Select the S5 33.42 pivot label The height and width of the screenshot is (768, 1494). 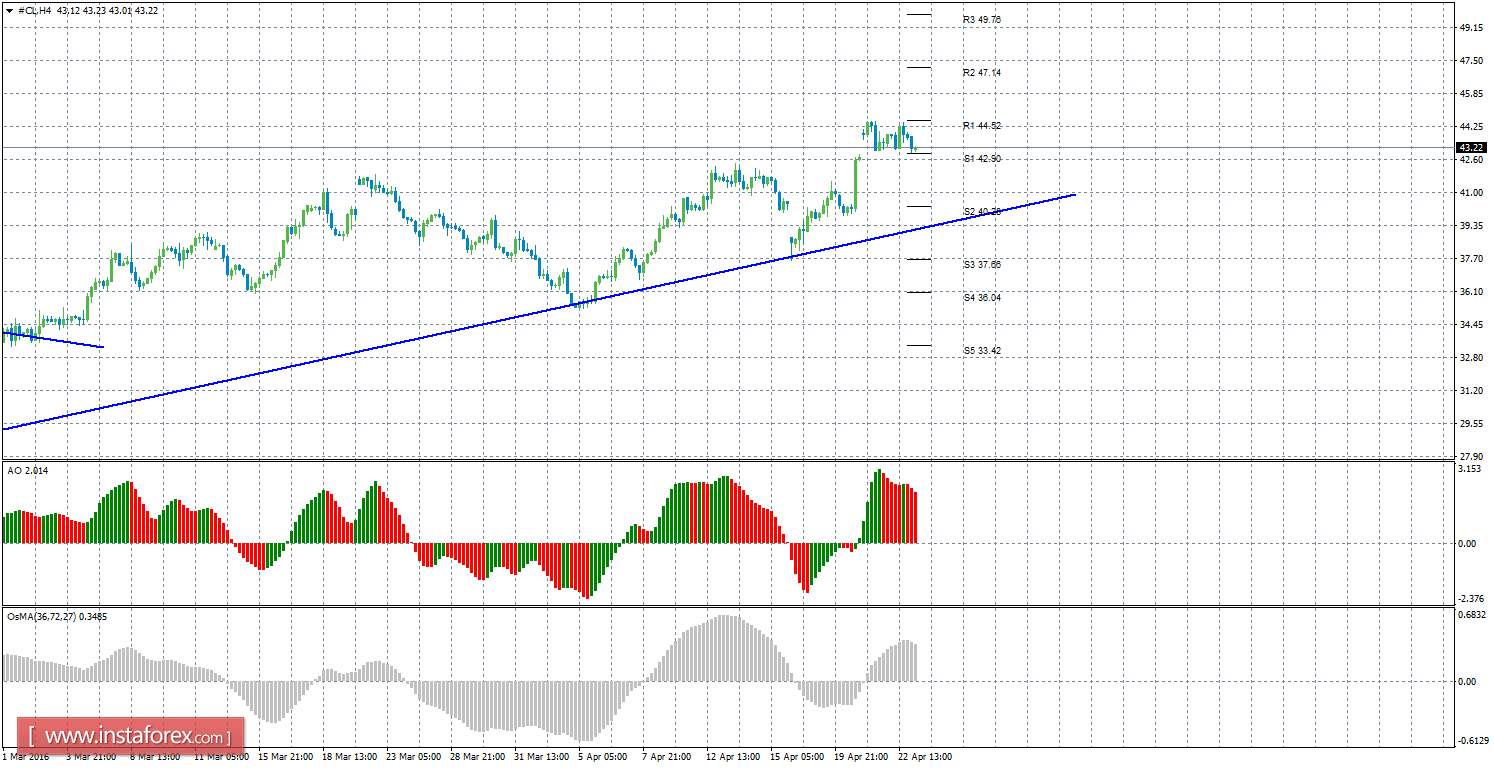click(x=982, y=351)
